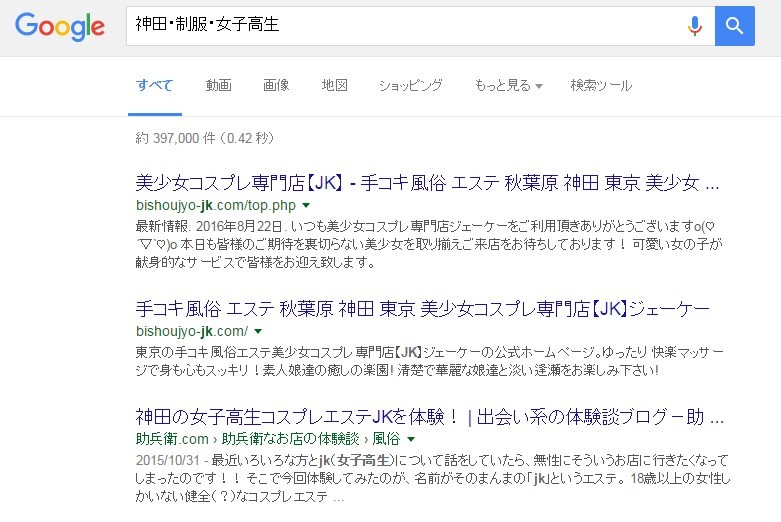The image size is (781, 522).
Task: Click snippet starting 最新情報. 2016年8月22日
Action: (x=429, y=244)
